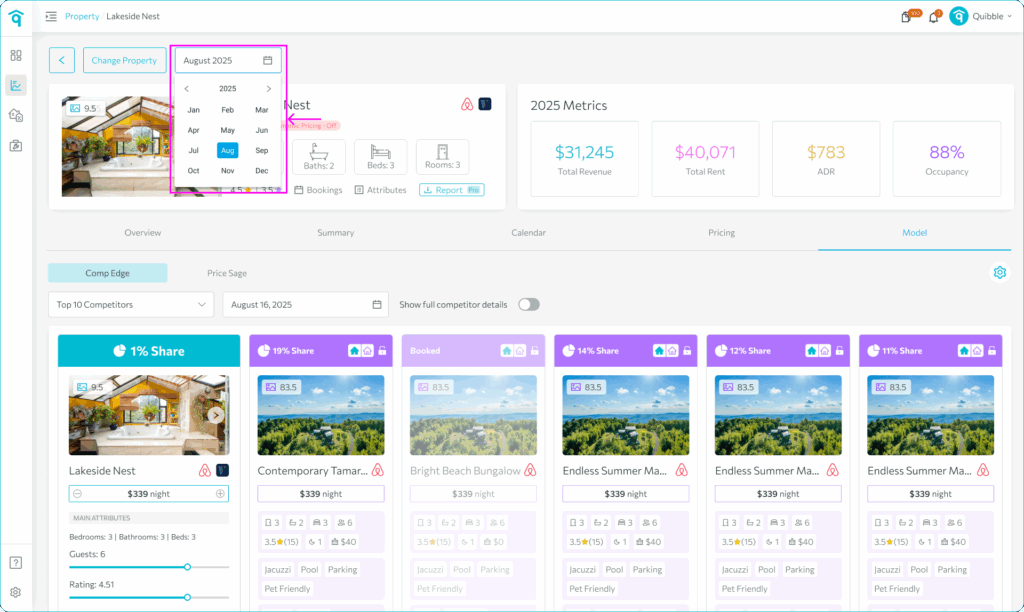Click the Quibble logo in the sidebar
This screenshot has height=612, width=1024.
[16, 18]
